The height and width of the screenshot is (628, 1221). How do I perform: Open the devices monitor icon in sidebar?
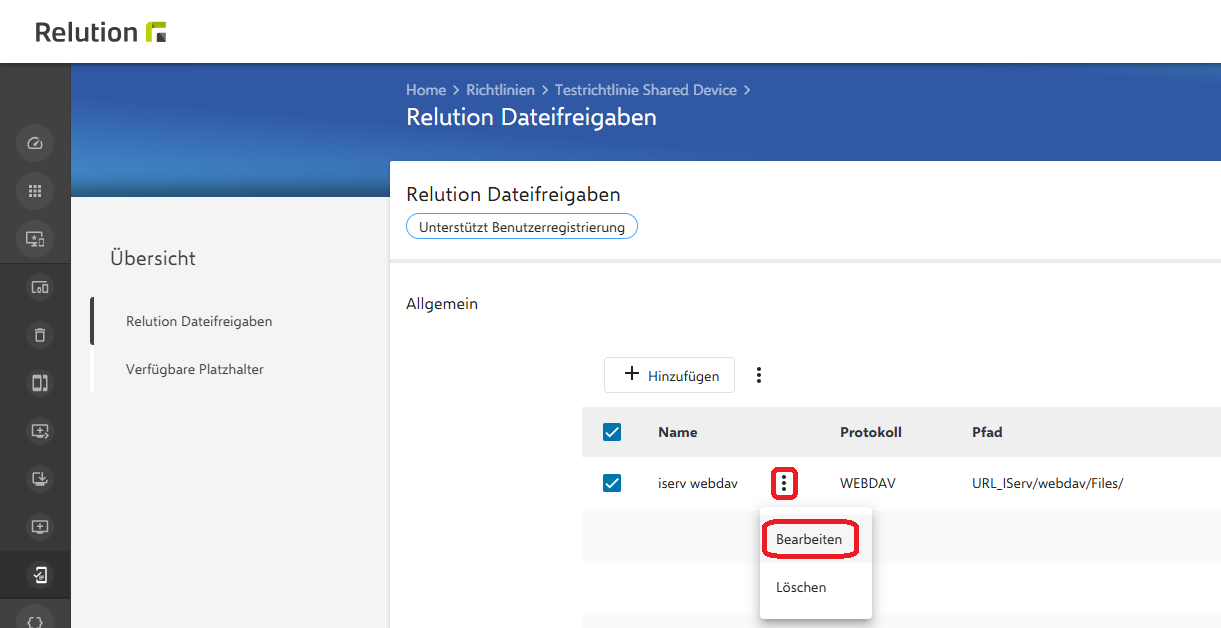tap(35, 239)
